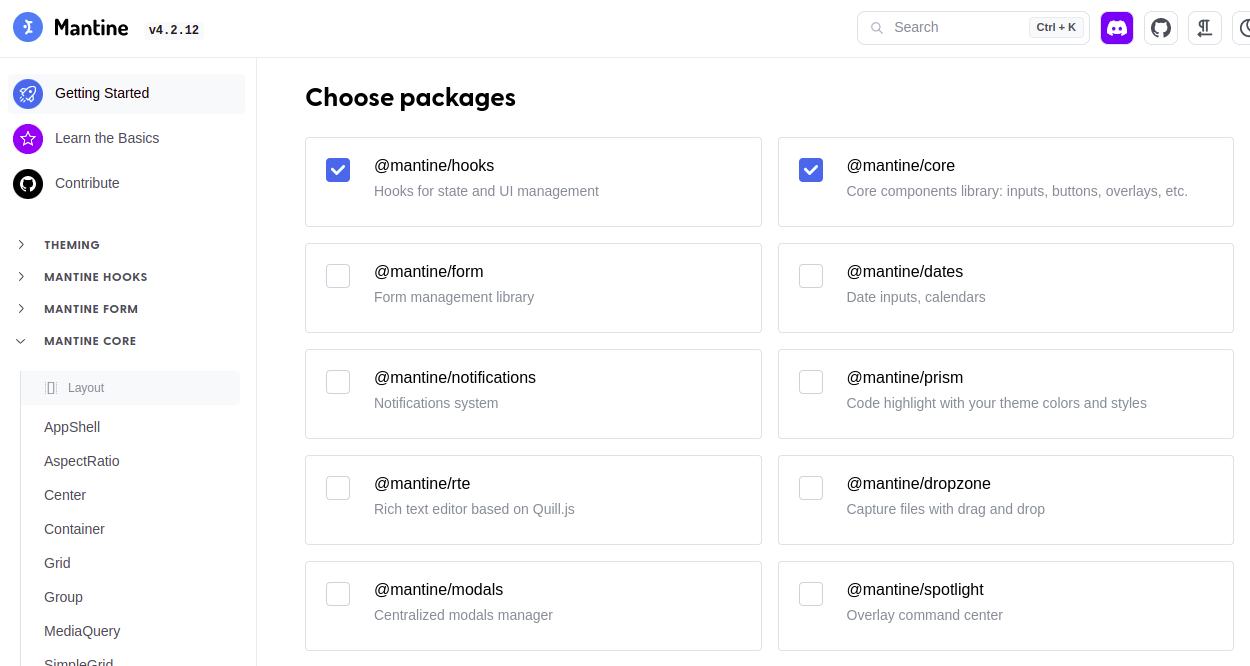Click the v4.2.12 version badge
Viewport: 1250px width, 666px height.
coord(174,30)
